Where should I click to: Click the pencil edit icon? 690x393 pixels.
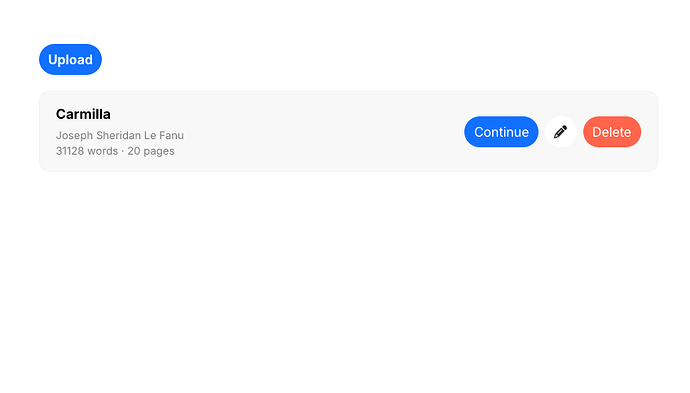click(x=560, y=132)
